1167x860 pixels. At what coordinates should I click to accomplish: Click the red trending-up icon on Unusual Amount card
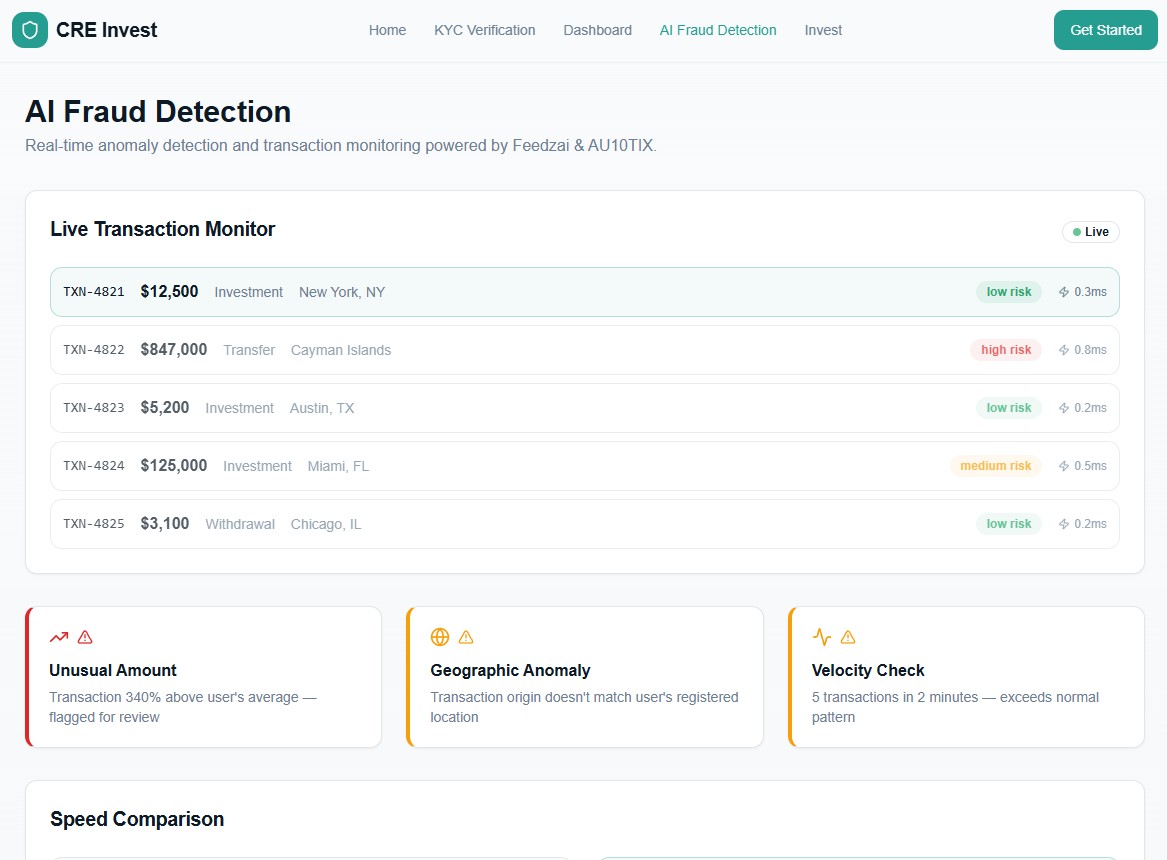click(x=59, y=637)
